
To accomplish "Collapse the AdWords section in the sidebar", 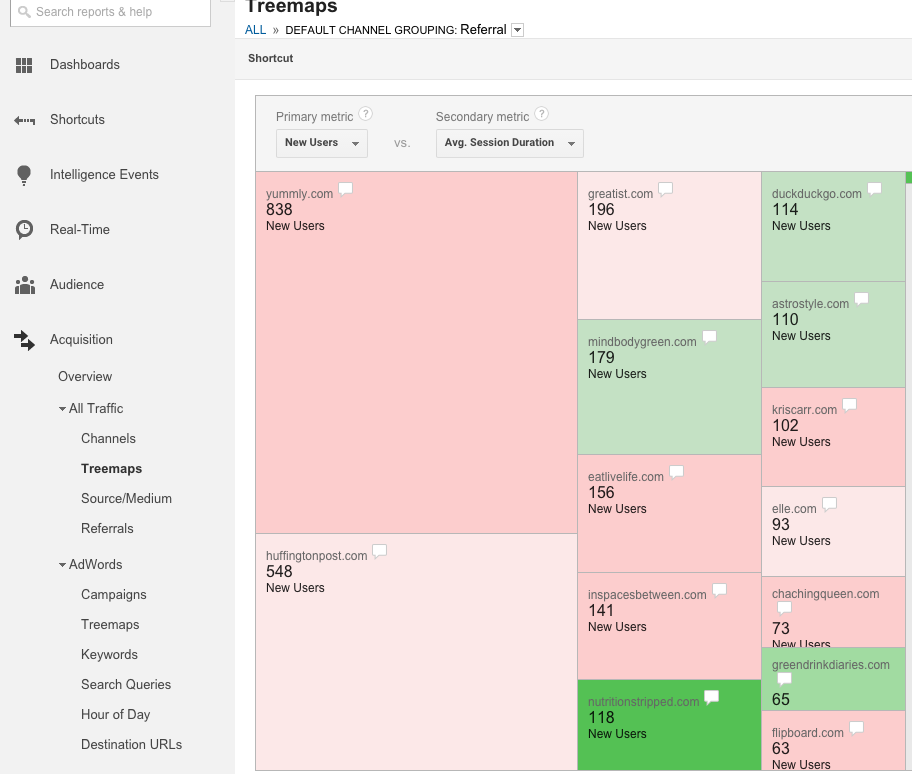I will 62,564.
